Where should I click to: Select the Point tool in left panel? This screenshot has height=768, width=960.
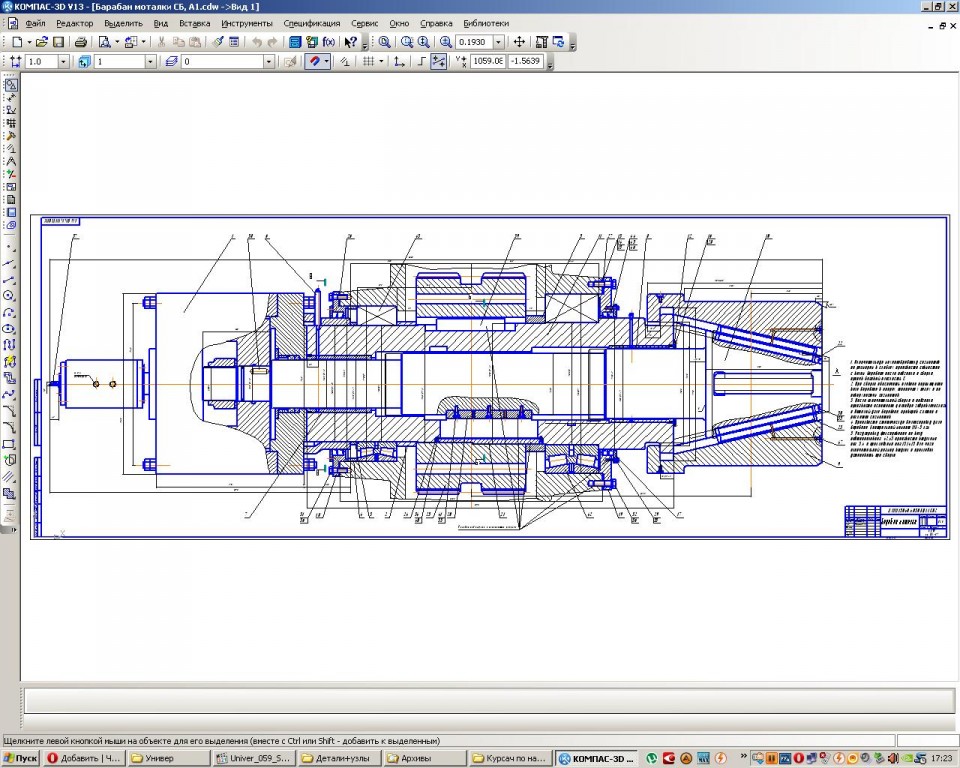pos(10,247)
